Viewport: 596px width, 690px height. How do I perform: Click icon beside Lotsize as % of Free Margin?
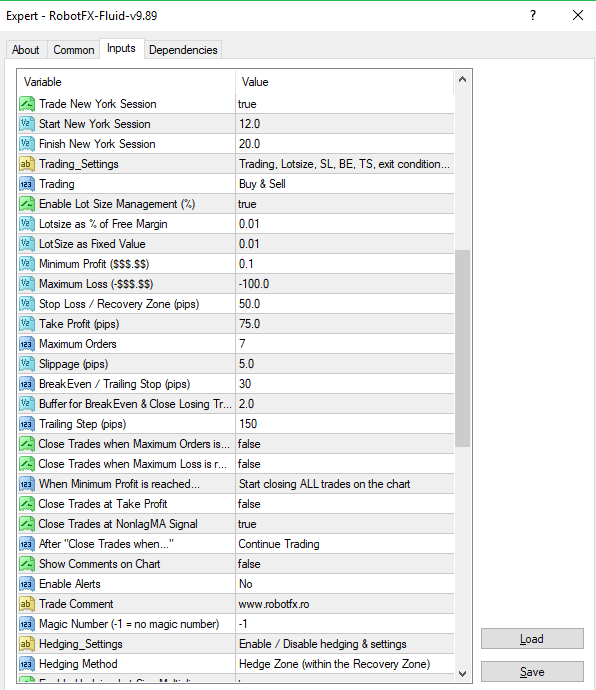(26, 224)
